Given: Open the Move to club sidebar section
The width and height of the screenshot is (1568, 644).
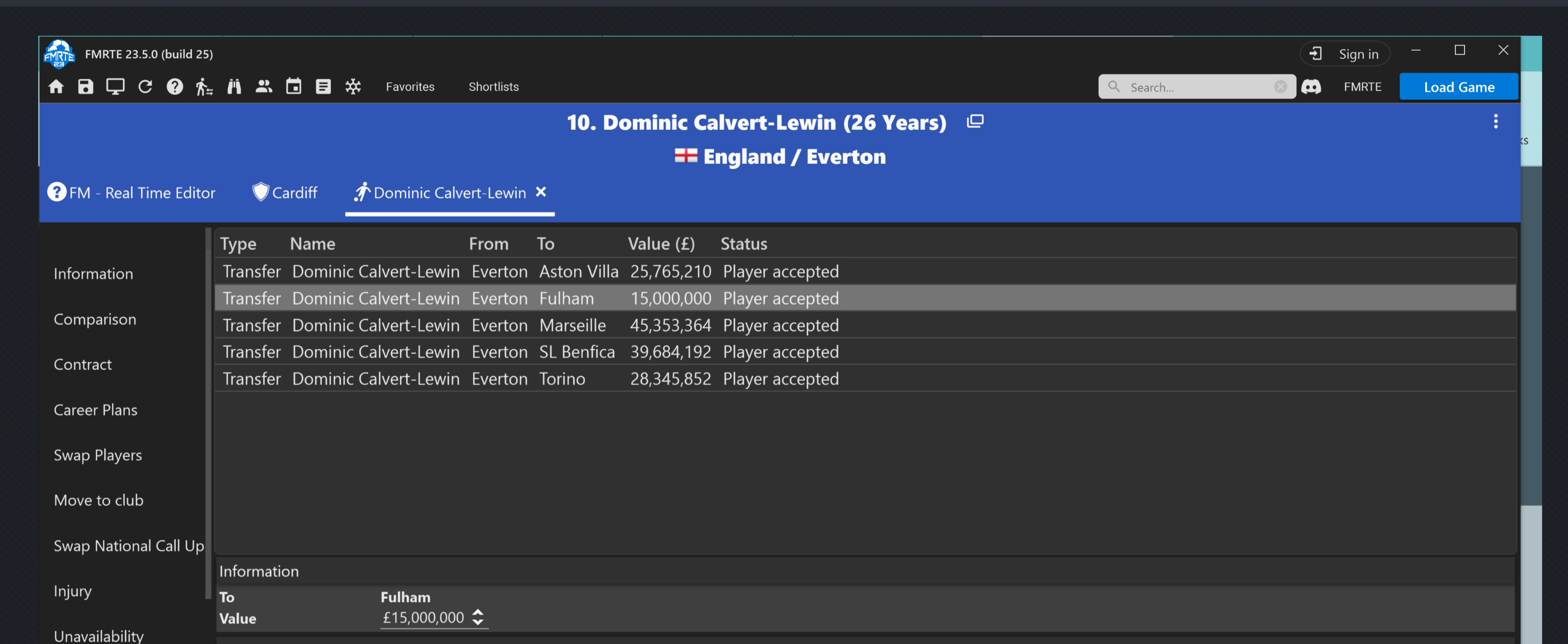Looking at the screenshot, I should coord(99,500).
